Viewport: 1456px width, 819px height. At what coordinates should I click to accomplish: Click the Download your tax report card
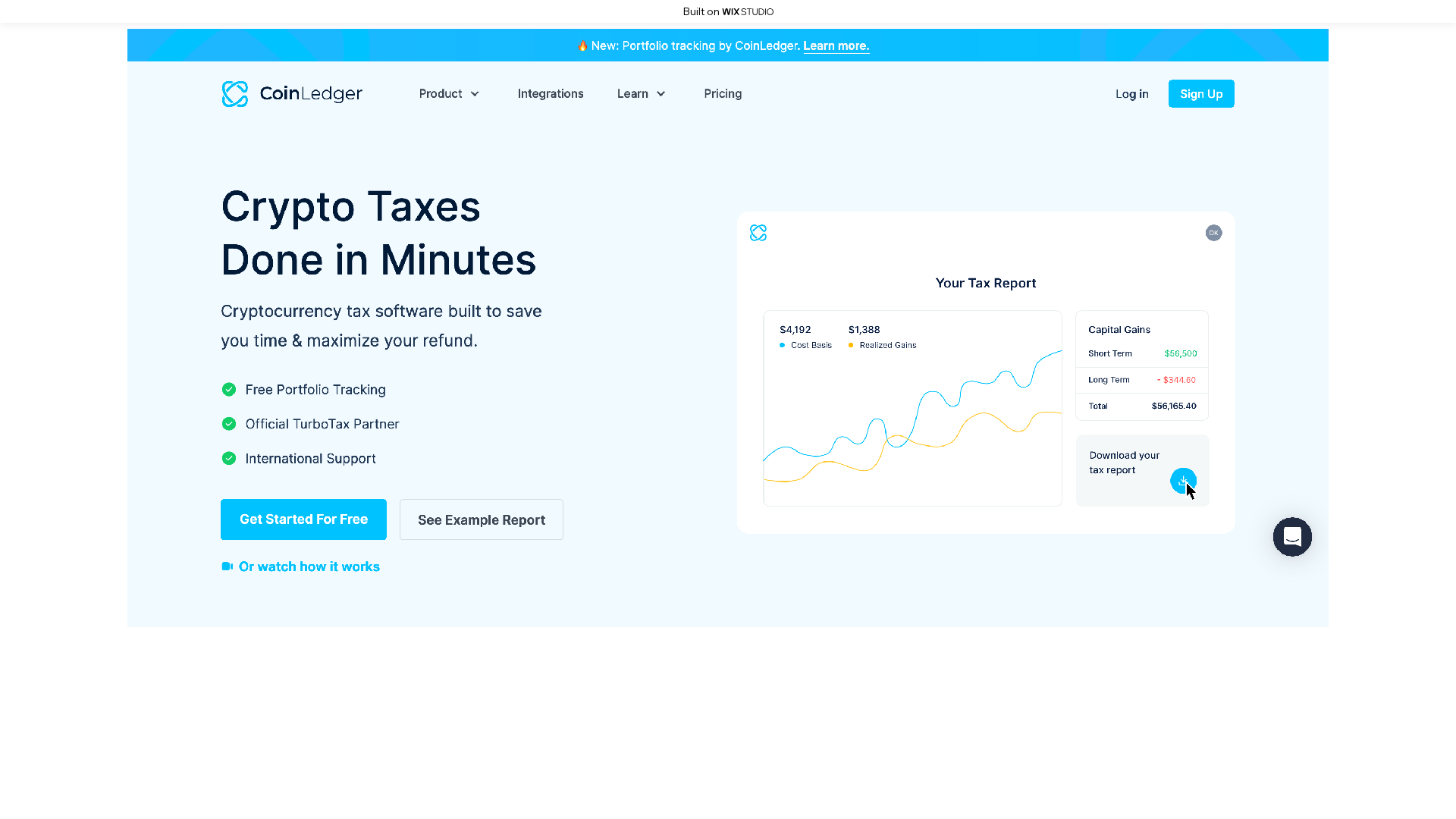pos(1142,470)
